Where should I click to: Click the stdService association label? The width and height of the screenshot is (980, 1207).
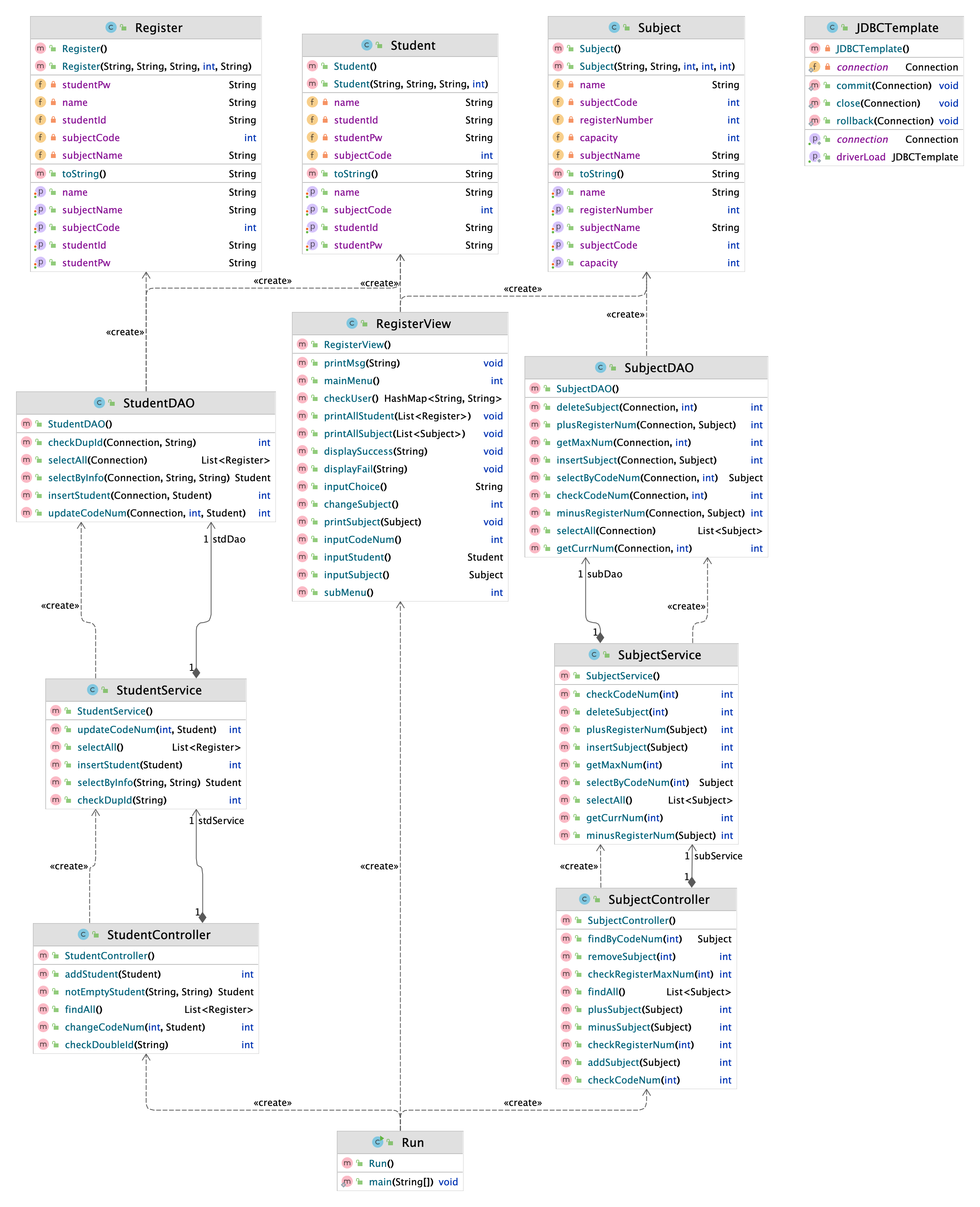click(x=221, y=820)
